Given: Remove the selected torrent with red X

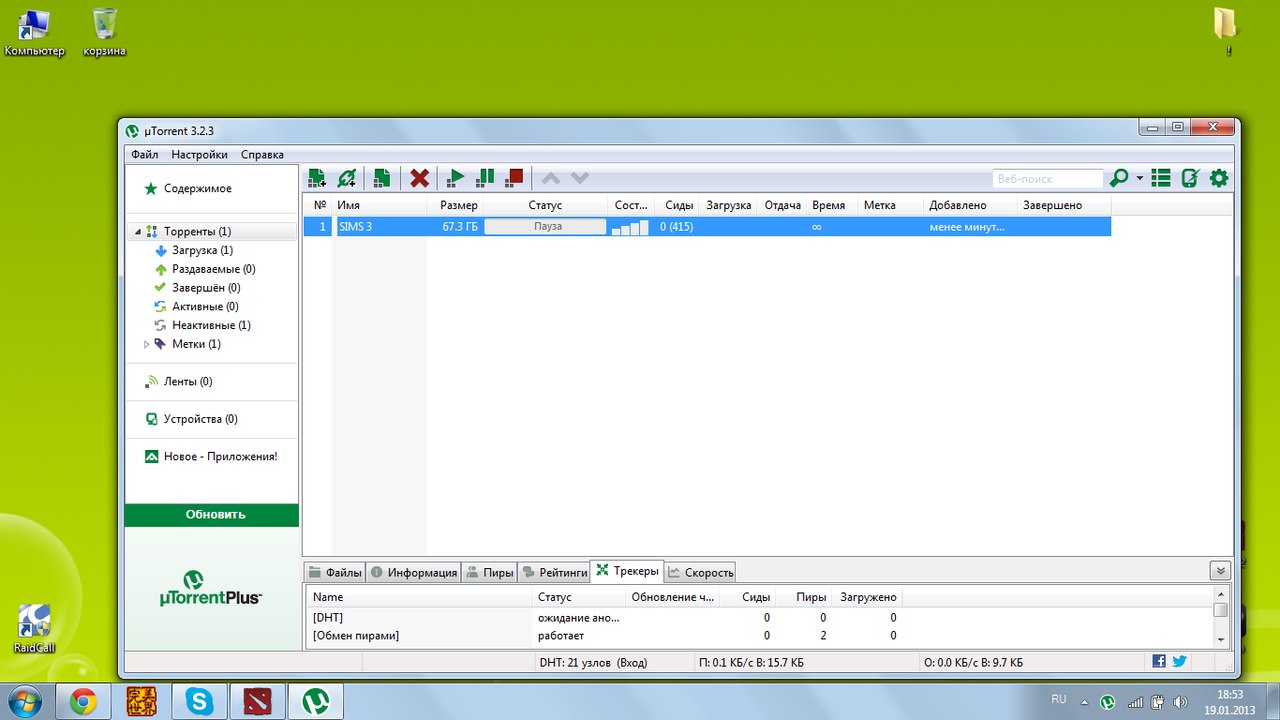Looking at the screenshot, I should click(x=420, y=178).
